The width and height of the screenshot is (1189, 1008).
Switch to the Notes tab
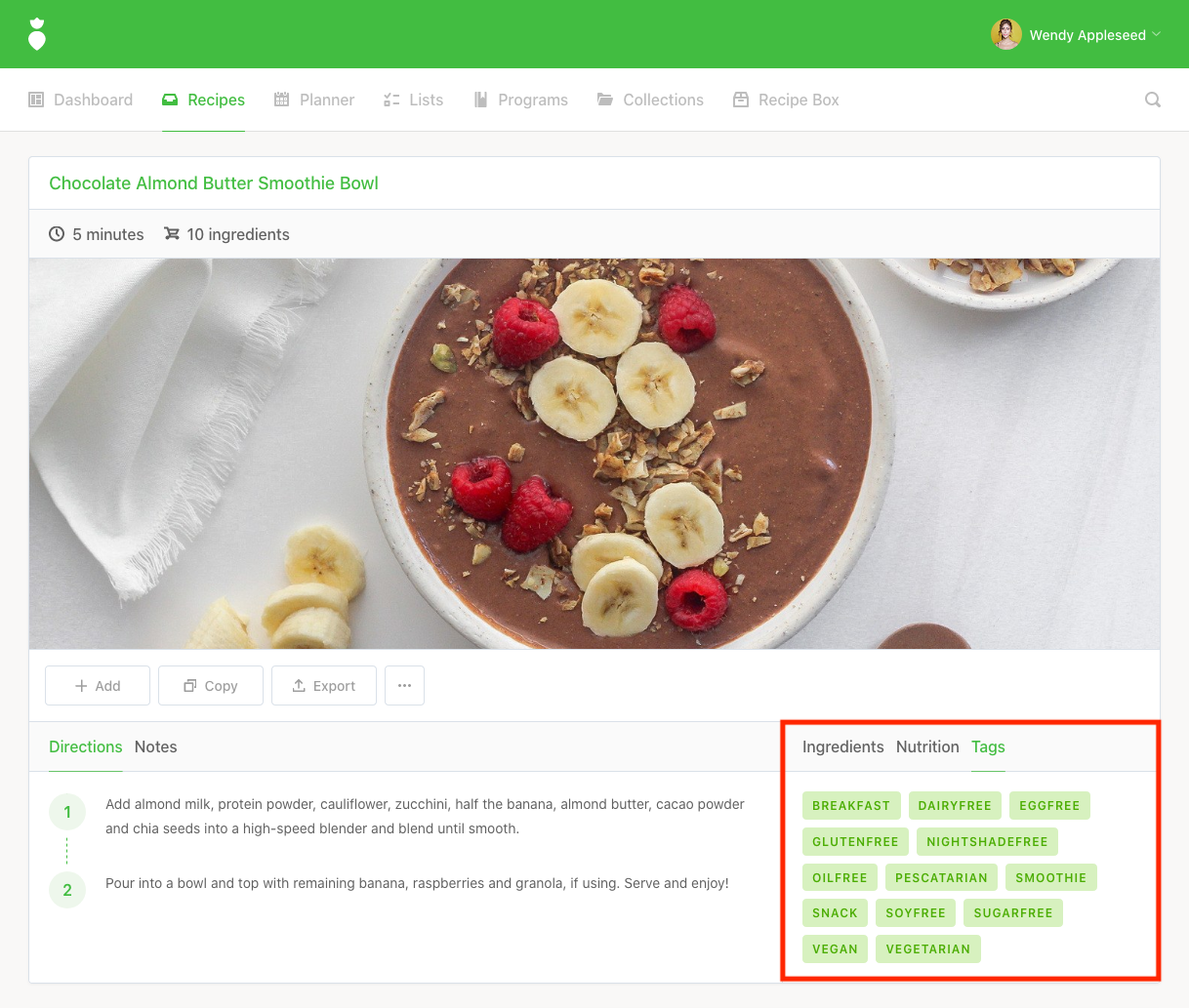click(x=156, y=746)
